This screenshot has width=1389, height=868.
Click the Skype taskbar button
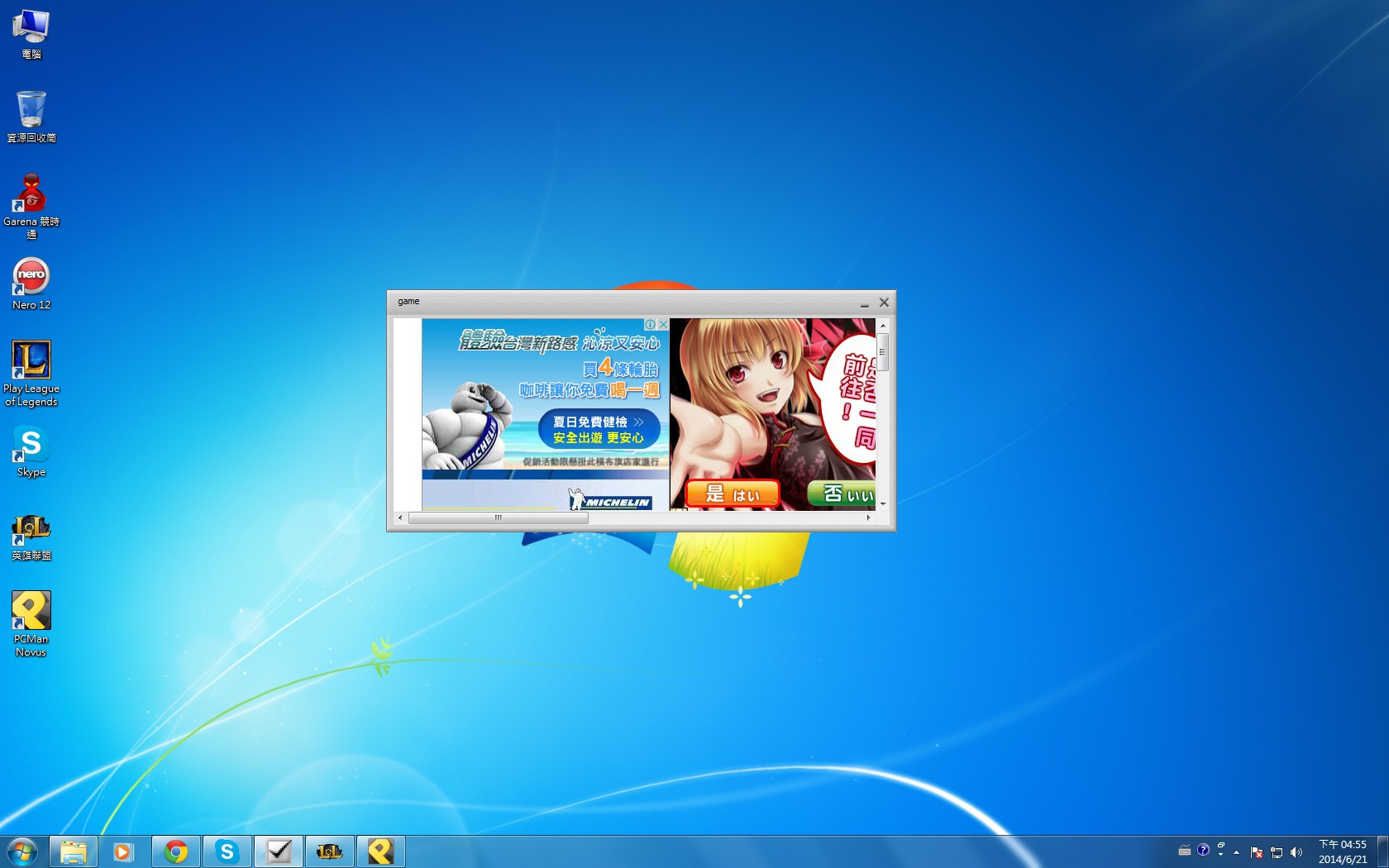tap(227, 851)
